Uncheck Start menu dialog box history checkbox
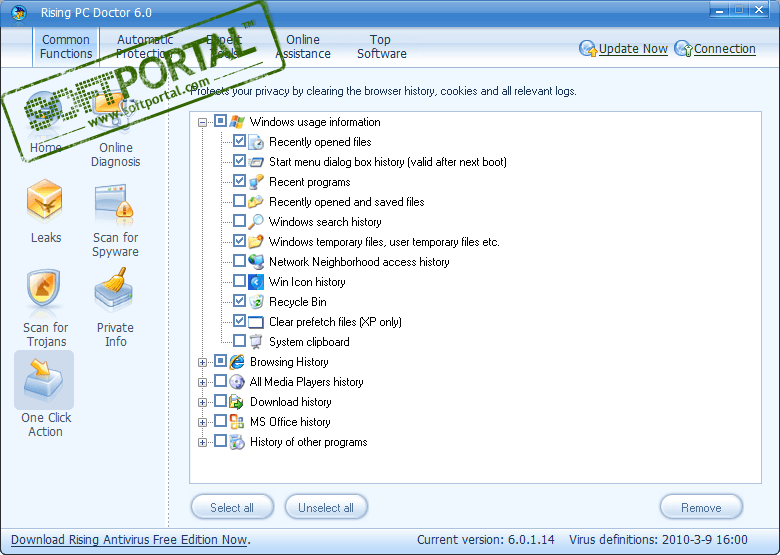780x555 pixels. tap(239, 161)
